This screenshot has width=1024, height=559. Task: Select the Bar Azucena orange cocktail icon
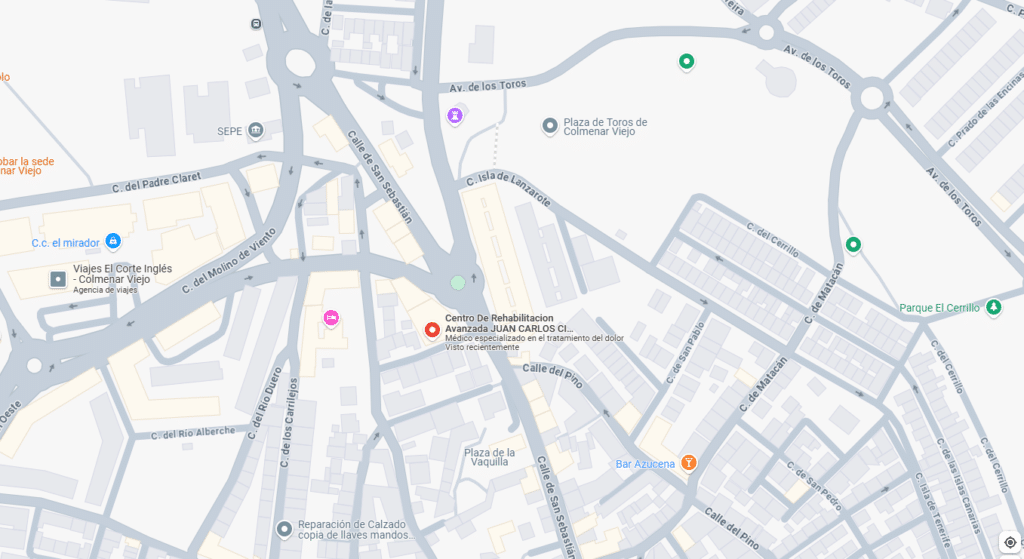point(688,463)
